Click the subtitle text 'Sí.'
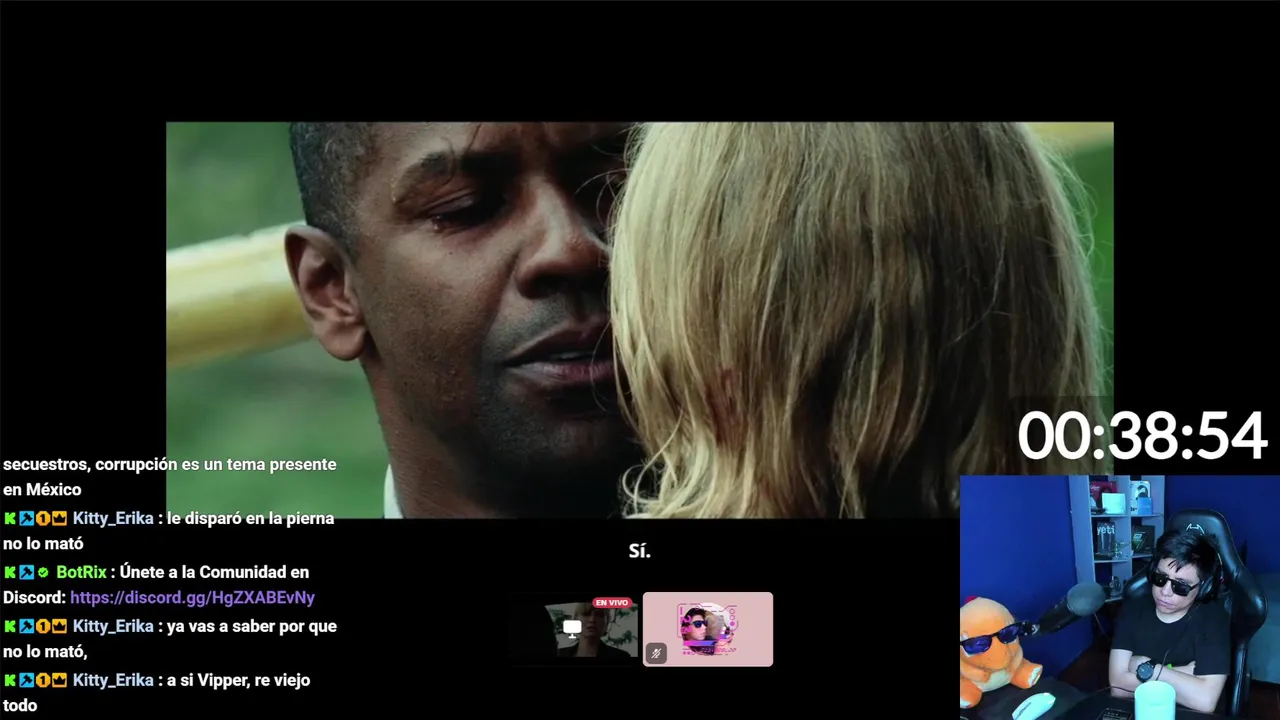The width and height of the screenshot is (1280, 720). 640,551
